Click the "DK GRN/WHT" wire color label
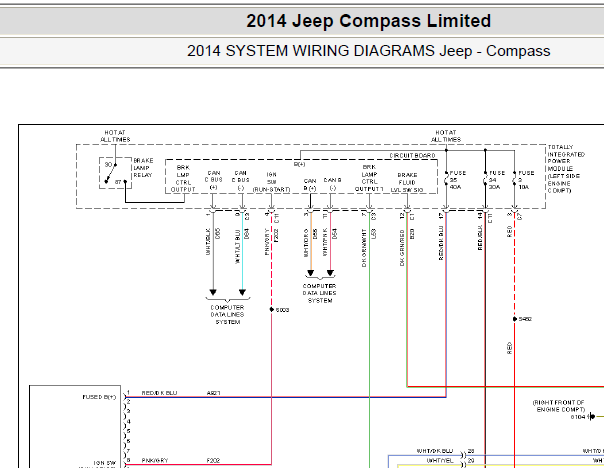Image resolution: width=604 pixels, height=468 pixels. pyautogui.click(x=364, y=248)
